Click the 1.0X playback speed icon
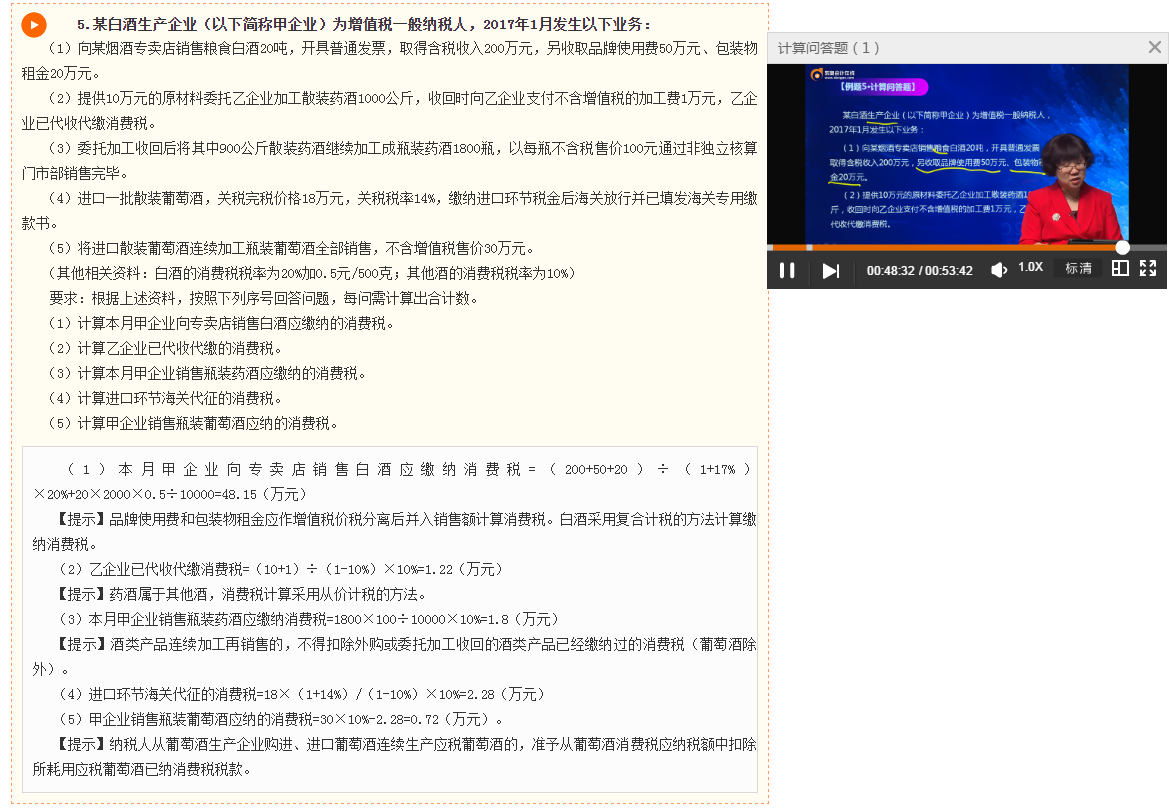1169x810 pixels. (x=1031, y=268)
